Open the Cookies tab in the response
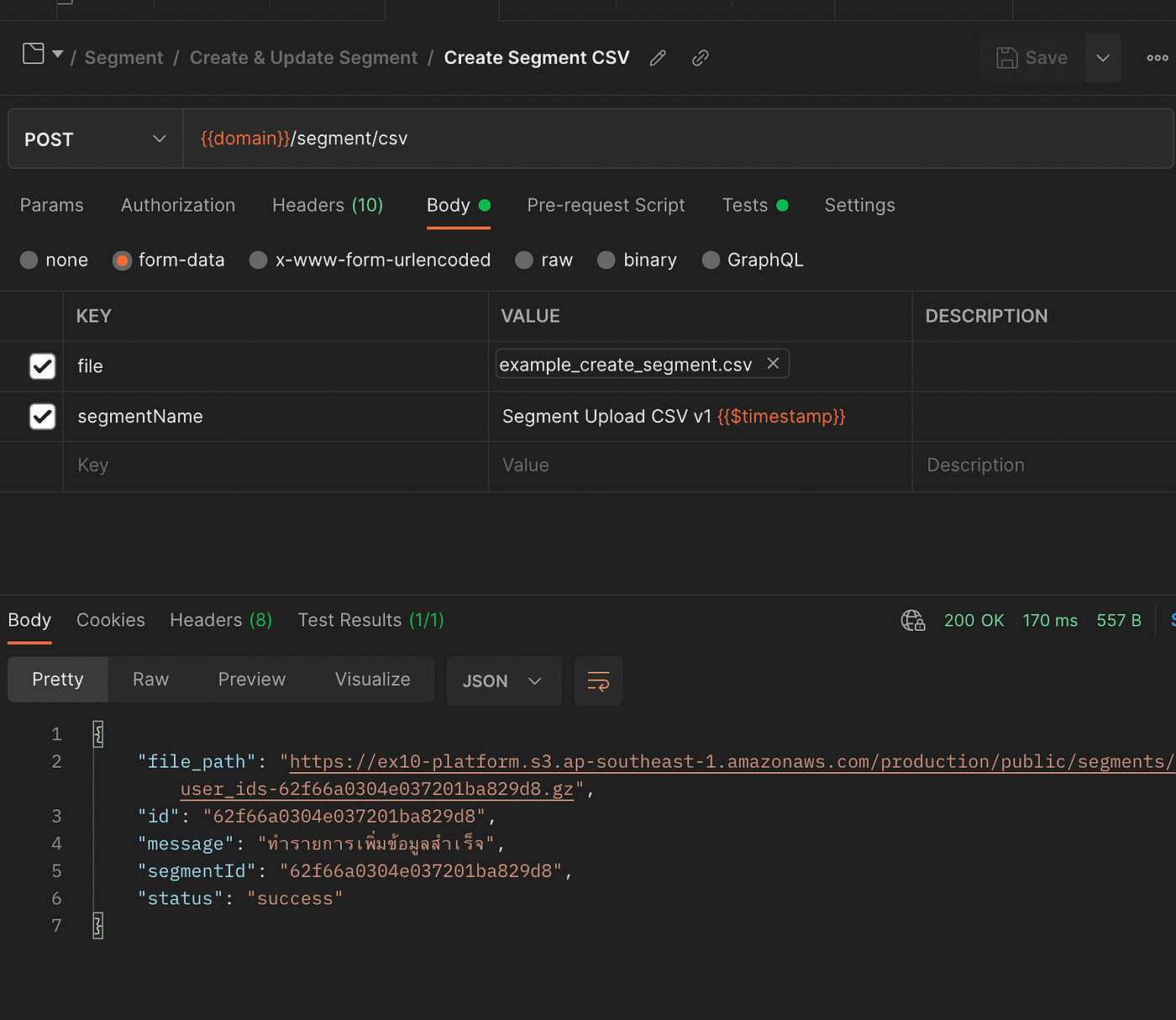This screenshot has height=1020, width=1176. coord(110,620)
